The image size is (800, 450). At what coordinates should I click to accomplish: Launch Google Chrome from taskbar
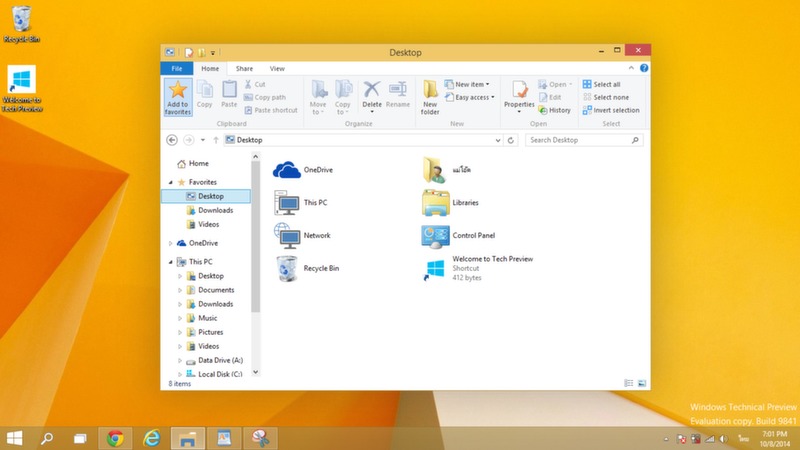click(x=115, y=438)
